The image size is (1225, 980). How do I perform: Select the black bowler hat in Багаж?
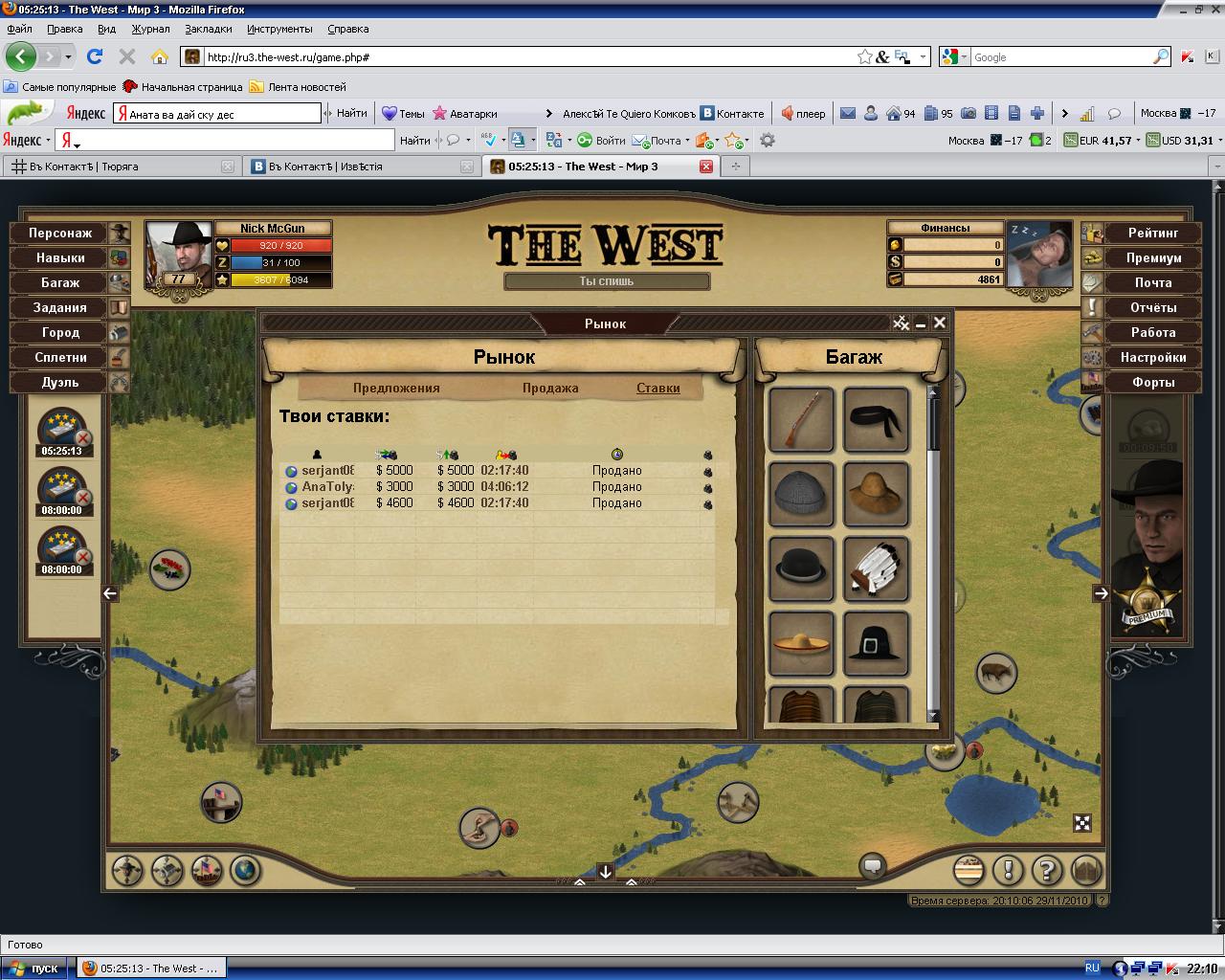coord(802,568)
